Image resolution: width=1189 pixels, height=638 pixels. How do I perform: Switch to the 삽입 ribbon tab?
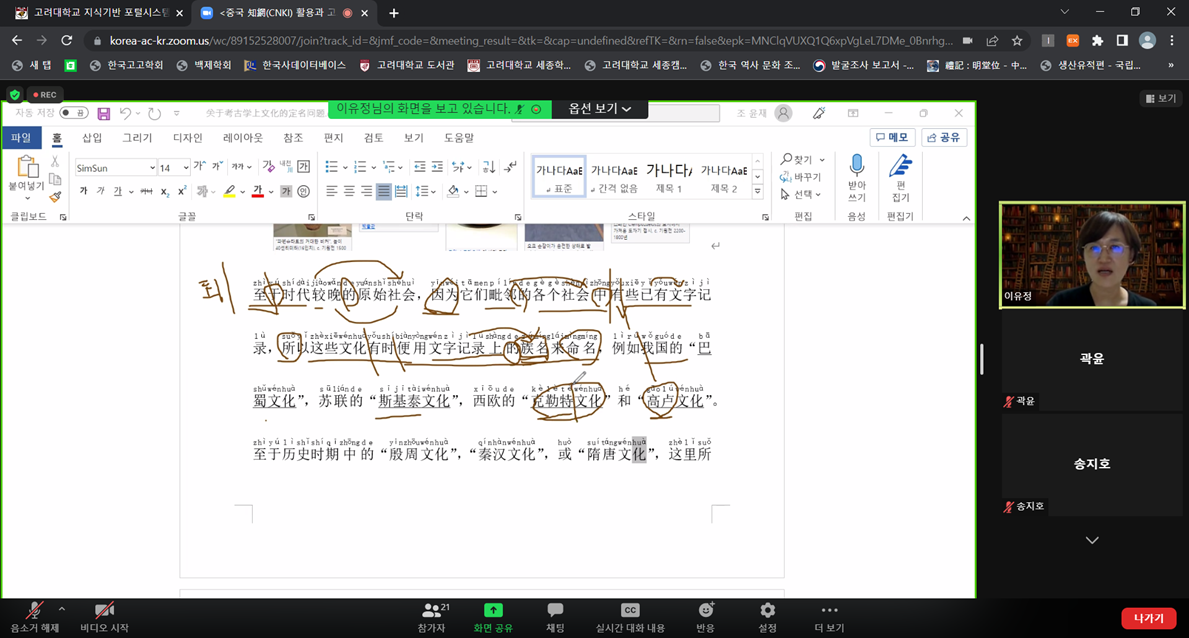tap(92, 138)
